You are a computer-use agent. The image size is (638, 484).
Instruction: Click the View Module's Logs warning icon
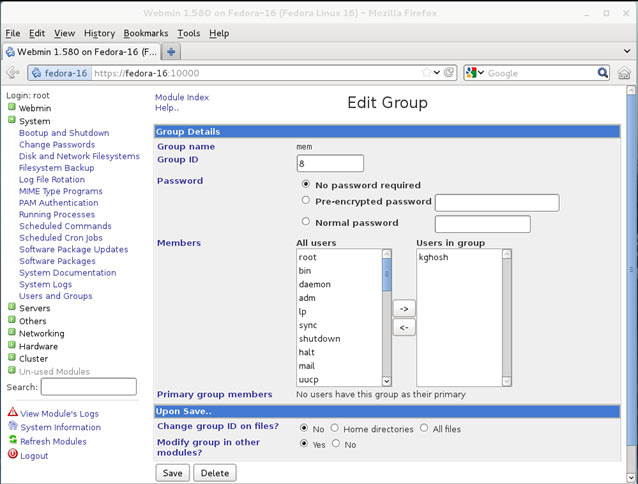click(x=13, y=412)
